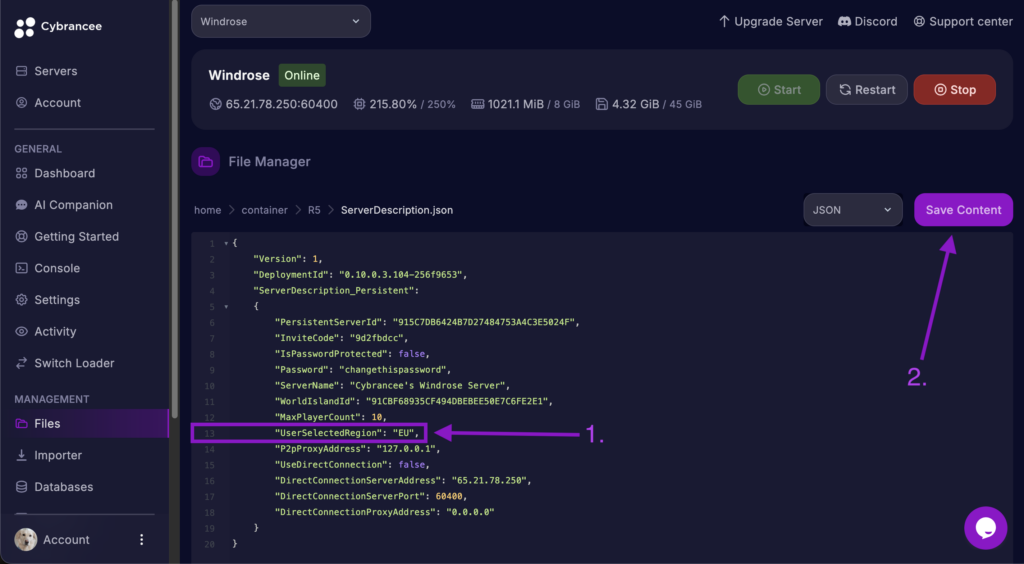
Task: Open Dashboard from the sidebar
Action: (65, 173)
